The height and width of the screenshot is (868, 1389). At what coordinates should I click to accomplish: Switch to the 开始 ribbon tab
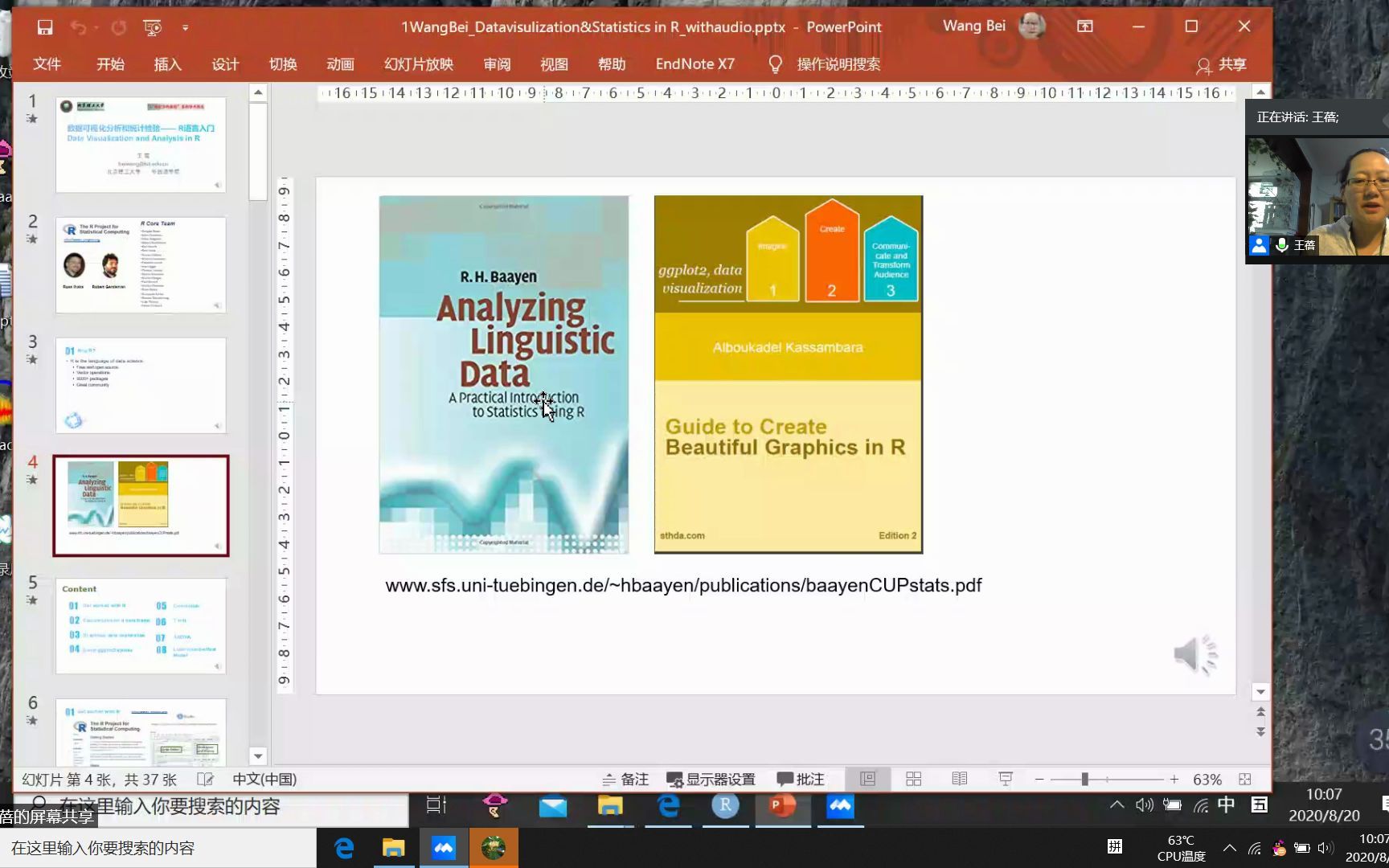[110, 64]
